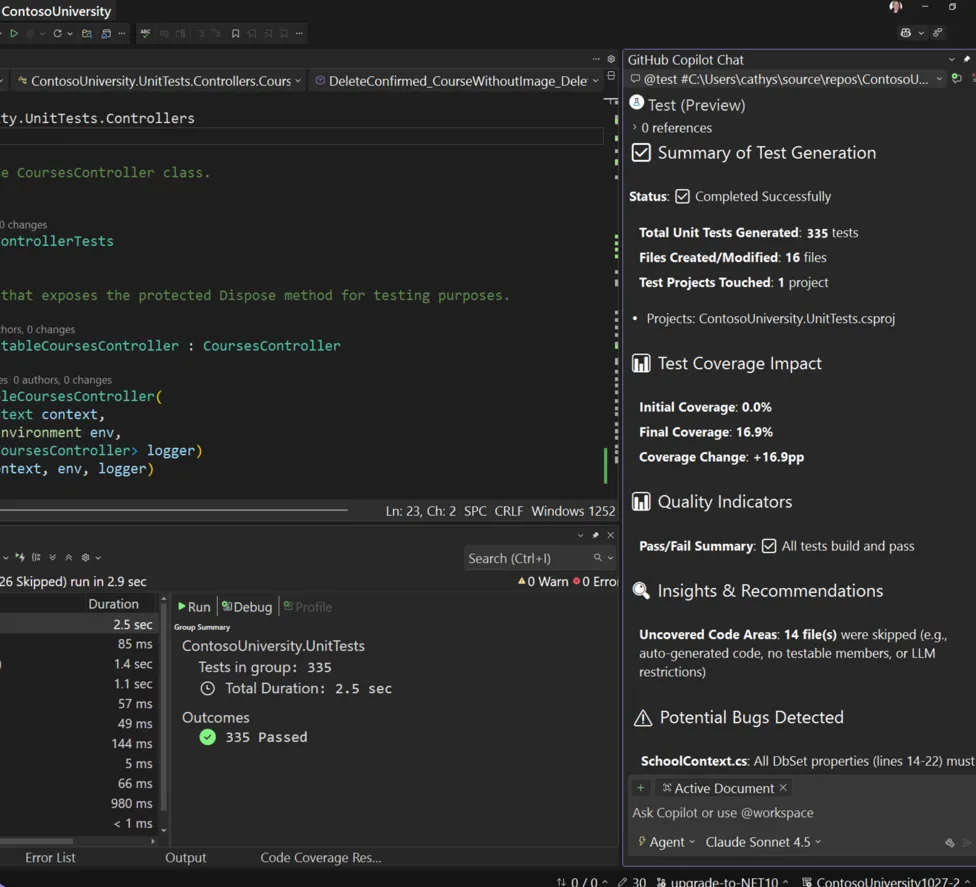
Task: Click the Total Duration clock icon
Action: tap(209, 688)
